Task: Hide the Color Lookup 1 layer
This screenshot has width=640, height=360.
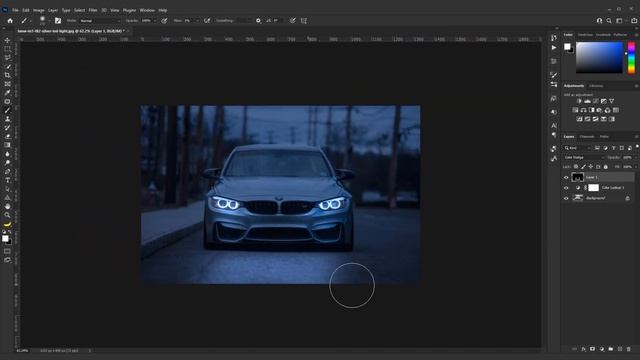Action: (566, 188)
